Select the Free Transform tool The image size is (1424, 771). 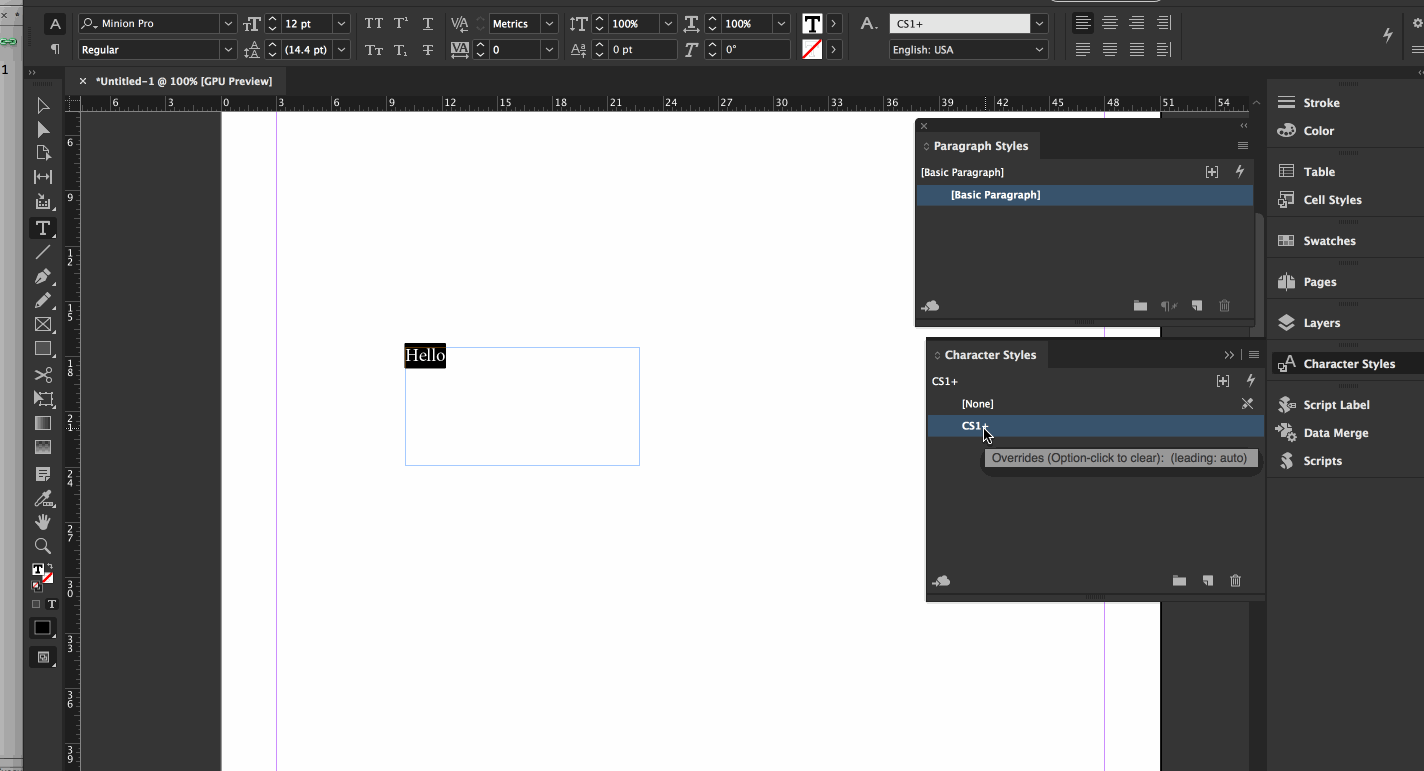pos(43,399)
